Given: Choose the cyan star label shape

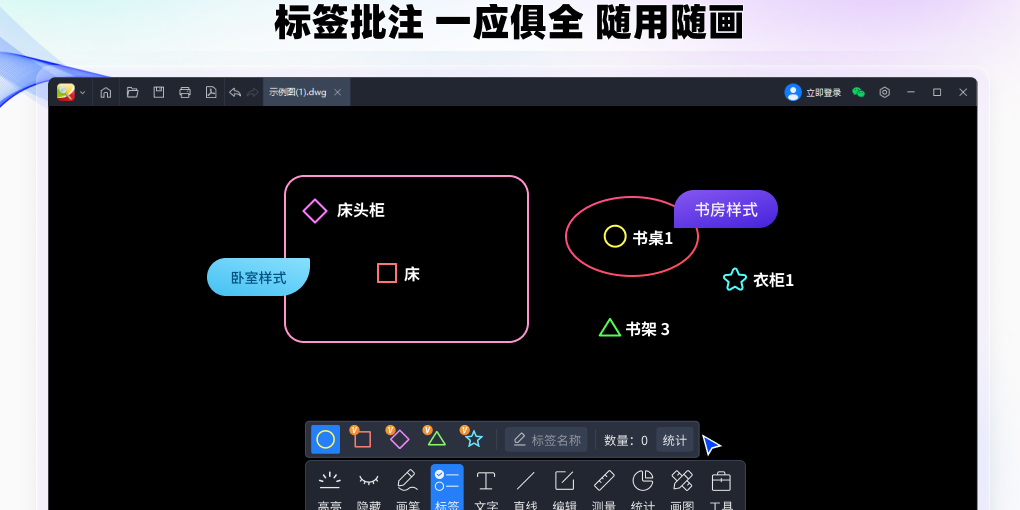Looking at the screenshot, I should coord(473,439).
